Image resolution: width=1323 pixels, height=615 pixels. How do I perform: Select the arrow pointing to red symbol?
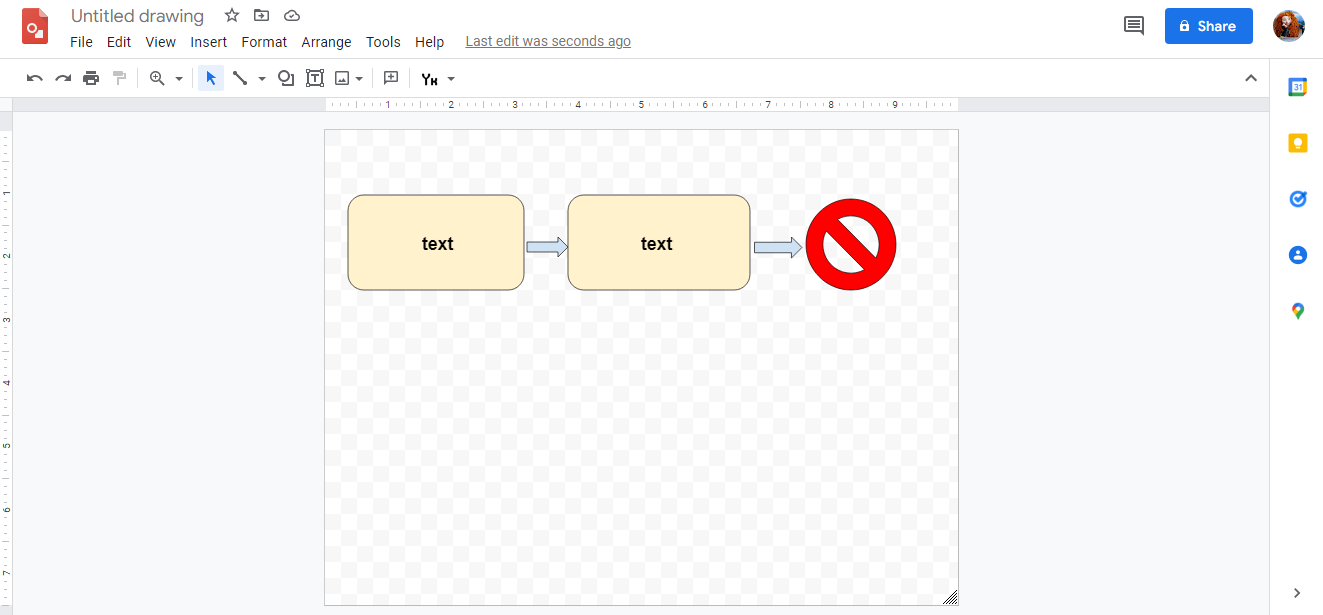[778, 247]
